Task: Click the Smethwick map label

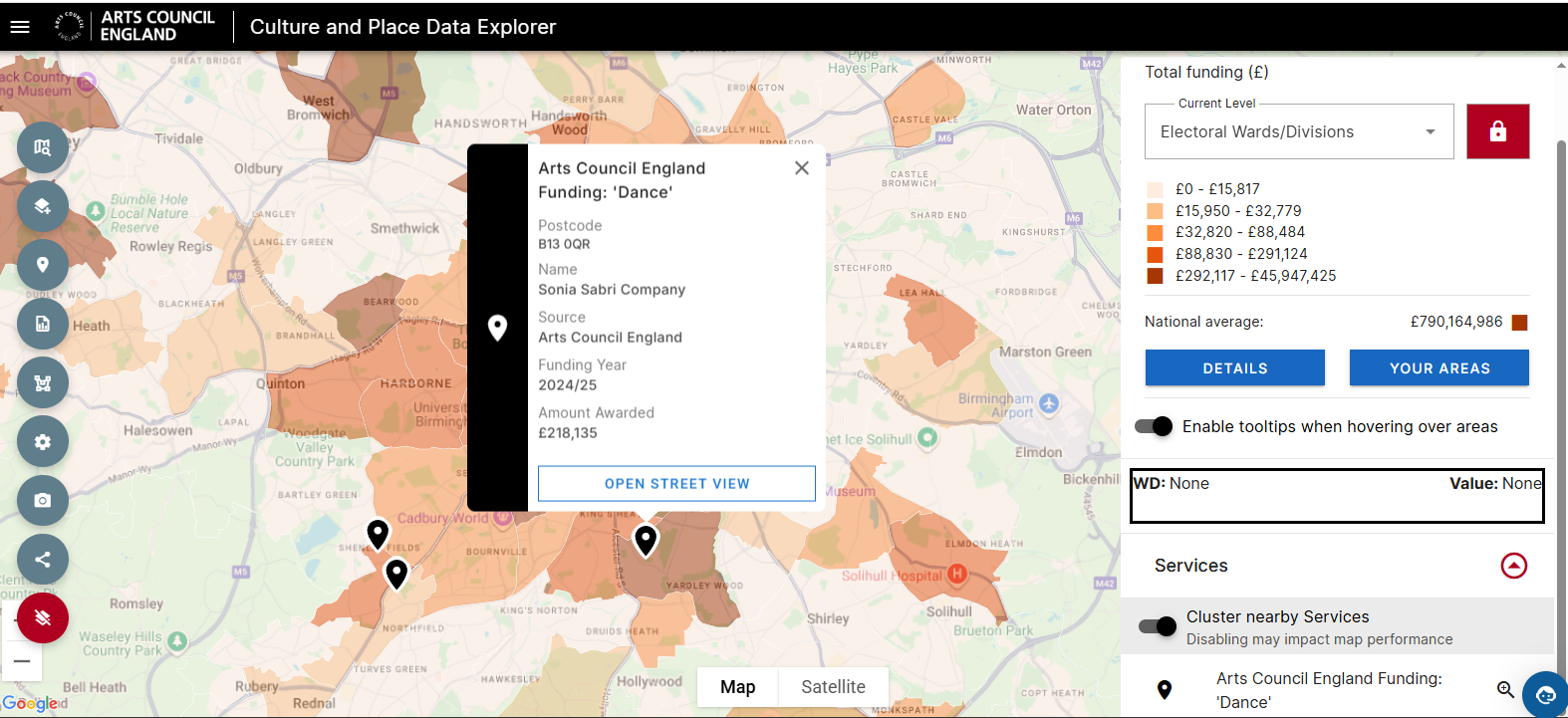Action: click(404, 228)
